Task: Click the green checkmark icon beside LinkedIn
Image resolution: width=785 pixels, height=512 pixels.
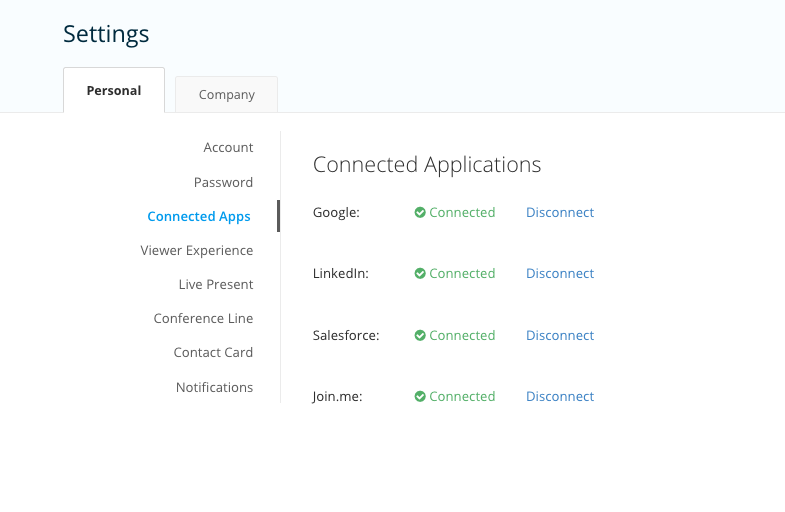Action: (420, 274)
